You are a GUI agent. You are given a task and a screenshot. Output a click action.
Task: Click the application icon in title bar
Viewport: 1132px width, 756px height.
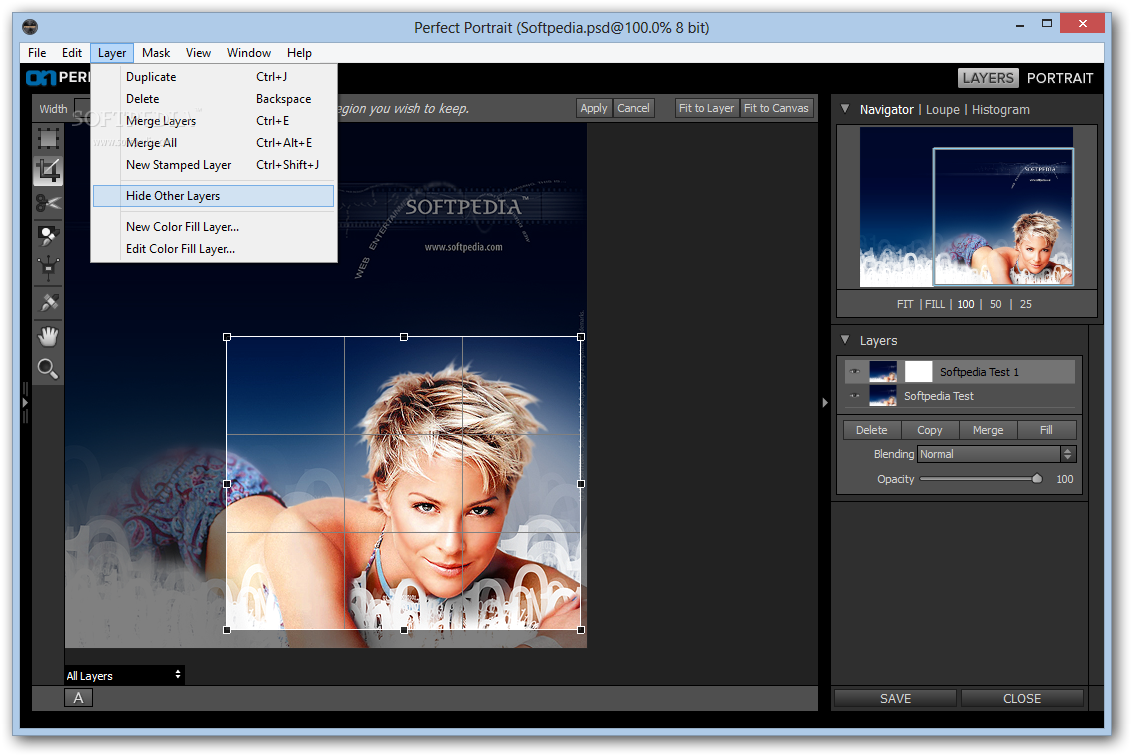[x=30, y=27]
